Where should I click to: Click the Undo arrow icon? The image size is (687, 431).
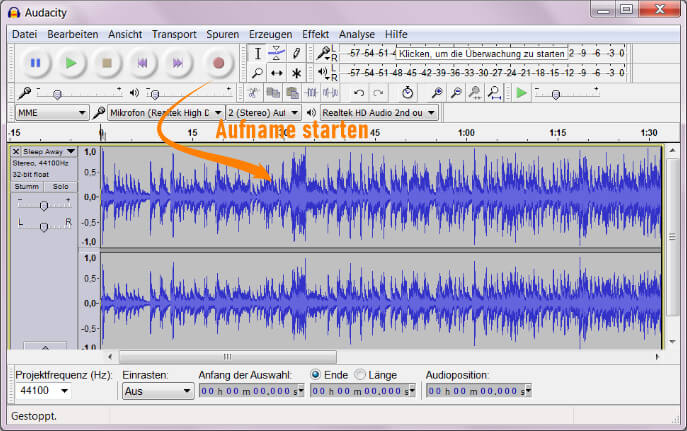click(x=359, y=92)
